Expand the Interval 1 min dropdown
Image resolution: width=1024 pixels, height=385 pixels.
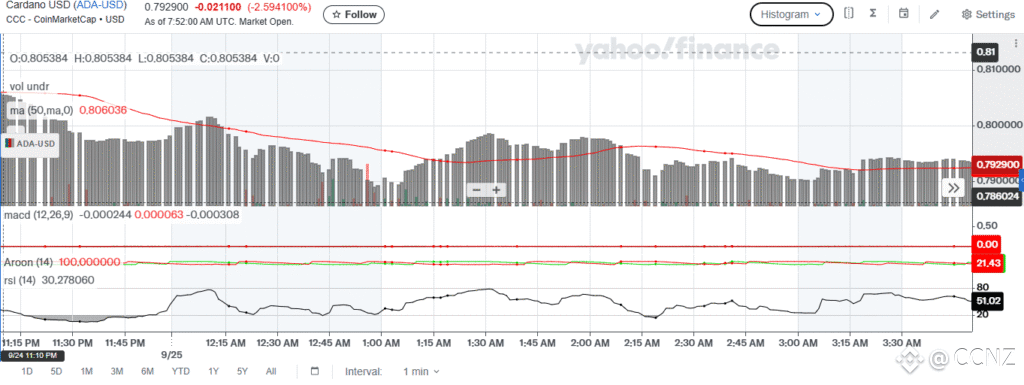tap(421, 371)
